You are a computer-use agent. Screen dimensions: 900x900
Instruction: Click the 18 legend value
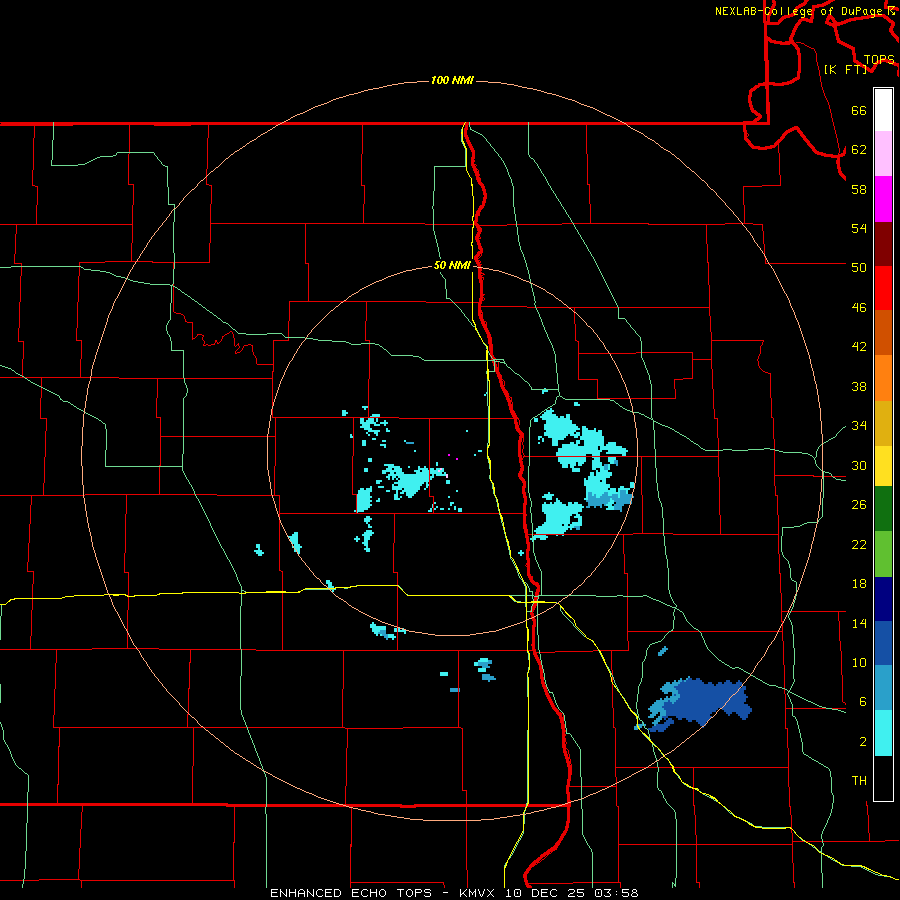pos(859,584)
